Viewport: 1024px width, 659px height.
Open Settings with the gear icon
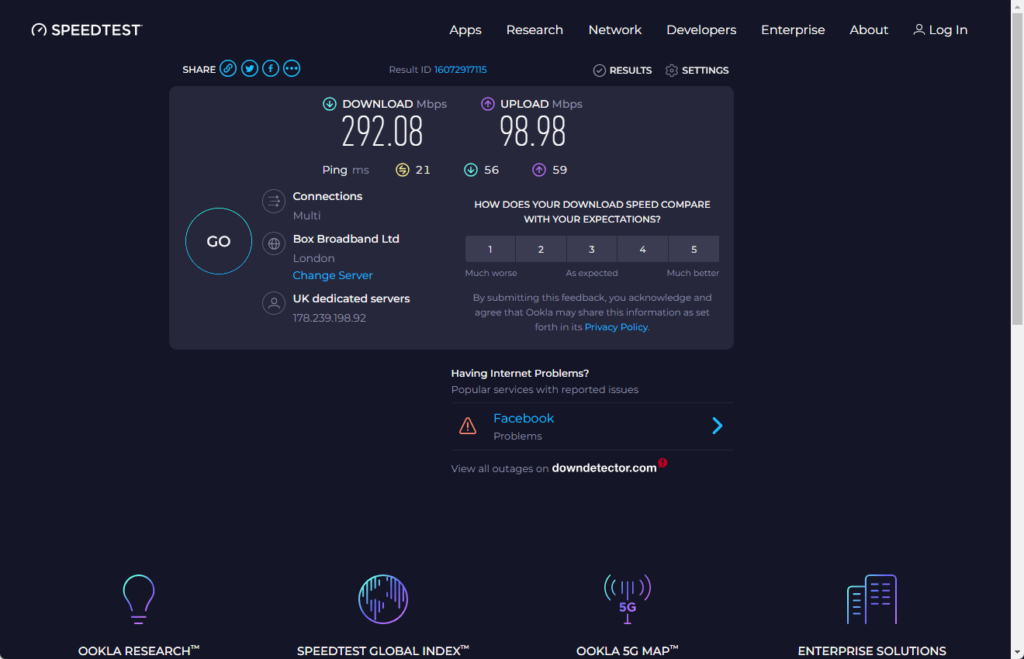tap(697, 71)
